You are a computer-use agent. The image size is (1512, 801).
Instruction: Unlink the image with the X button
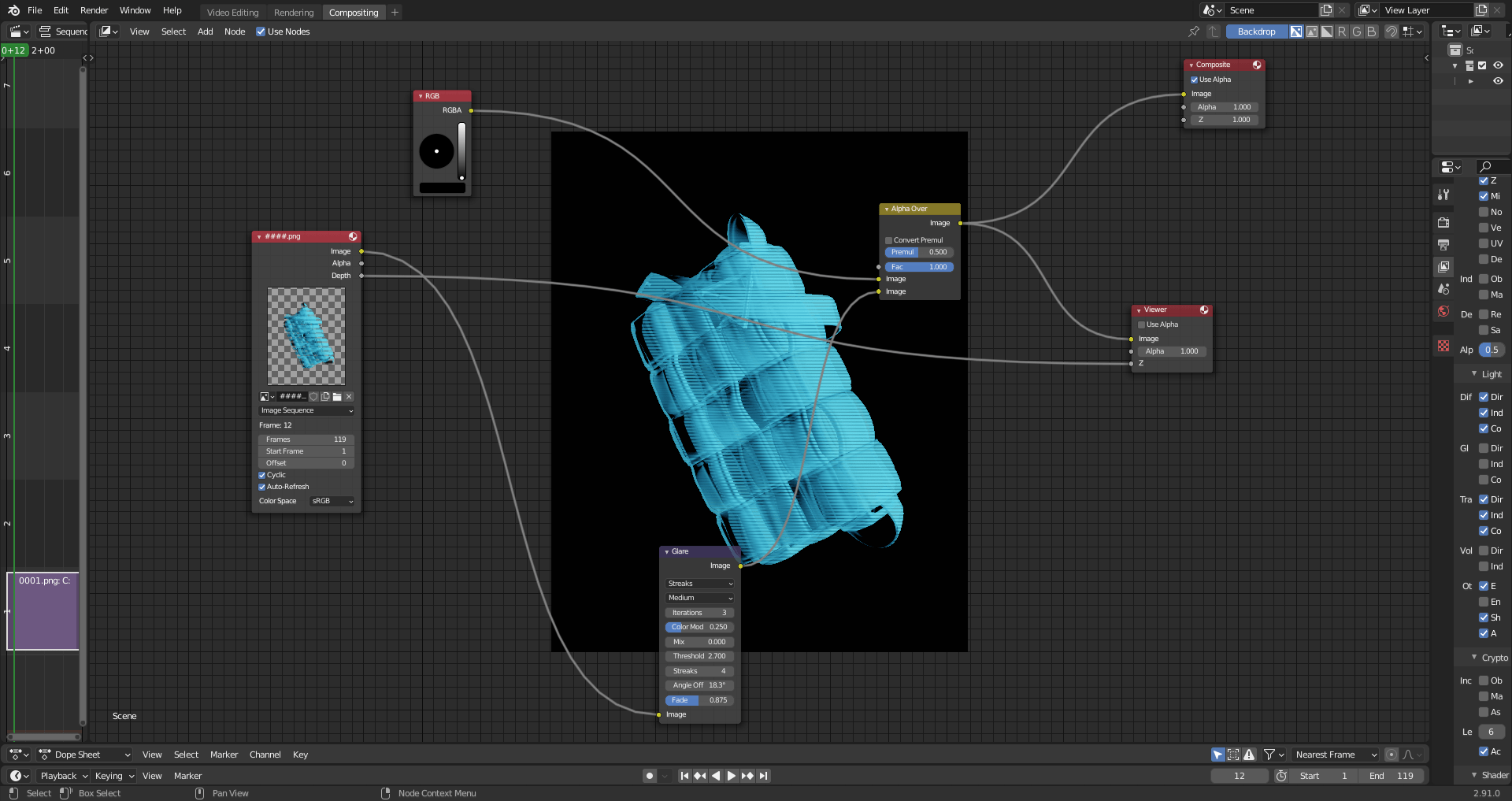click(348, 397)
